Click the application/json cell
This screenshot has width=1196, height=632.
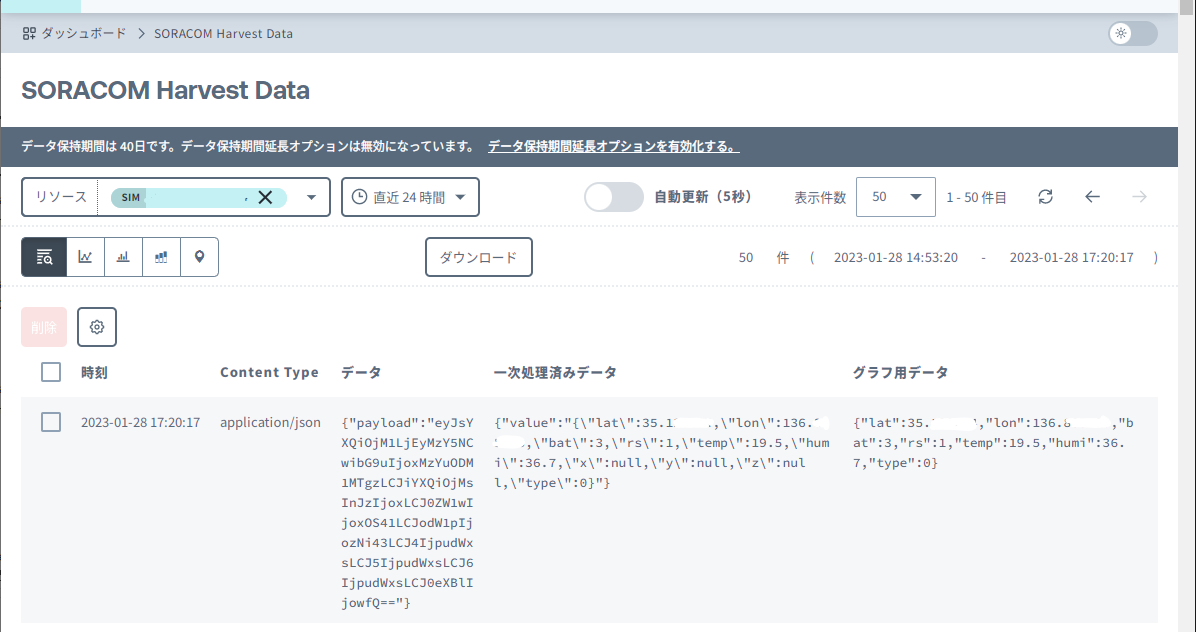tap(271, 422)
